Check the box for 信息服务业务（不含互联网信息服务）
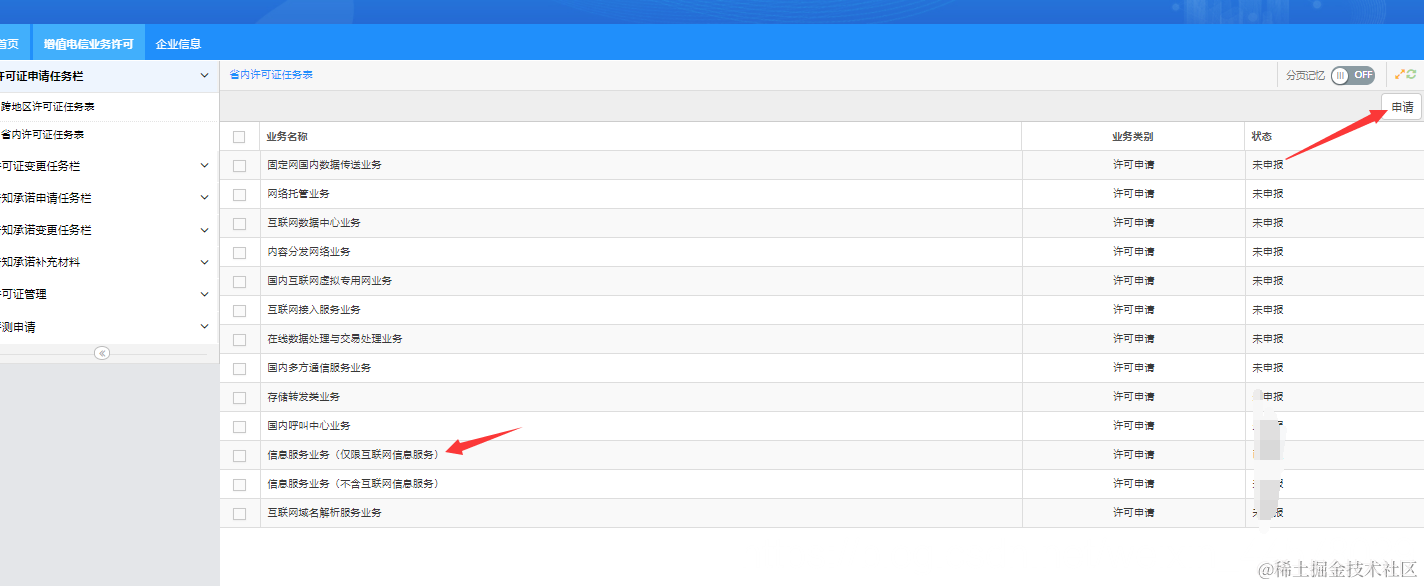The image size is (1424, 586). click(239, 484)
